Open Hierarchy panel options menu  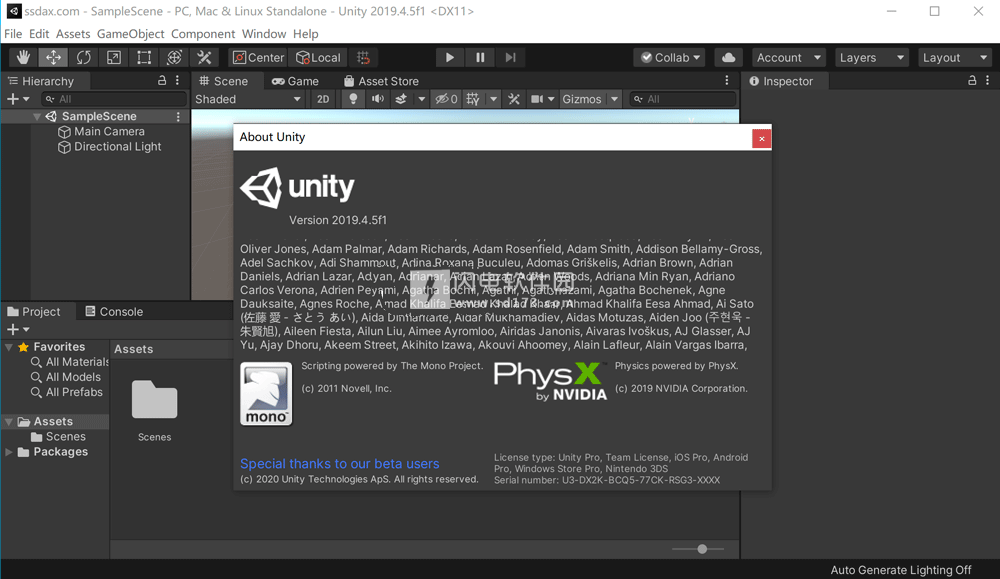point(177,80)
